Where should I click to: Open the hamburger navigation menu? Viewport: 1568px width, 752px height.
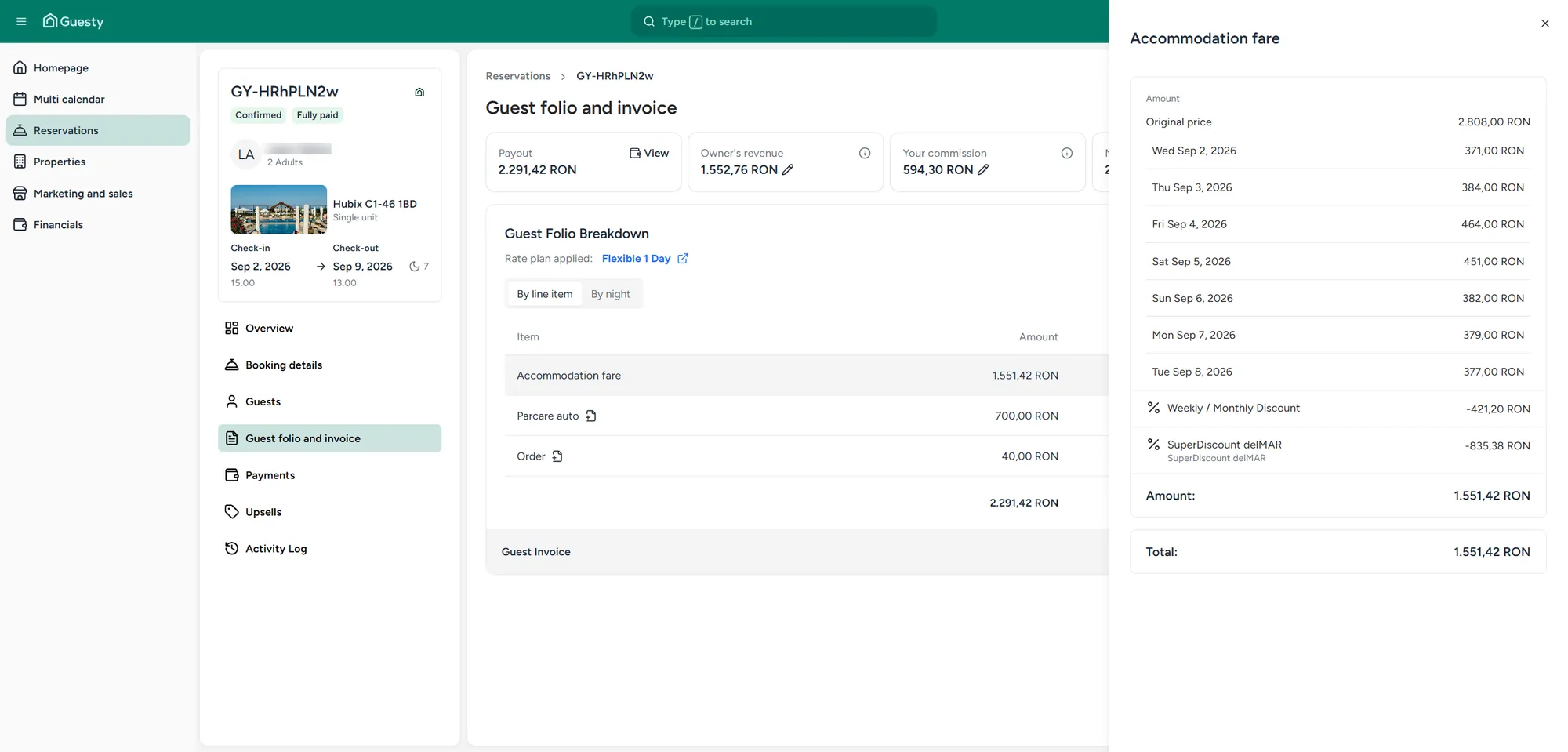coord(21,21)
